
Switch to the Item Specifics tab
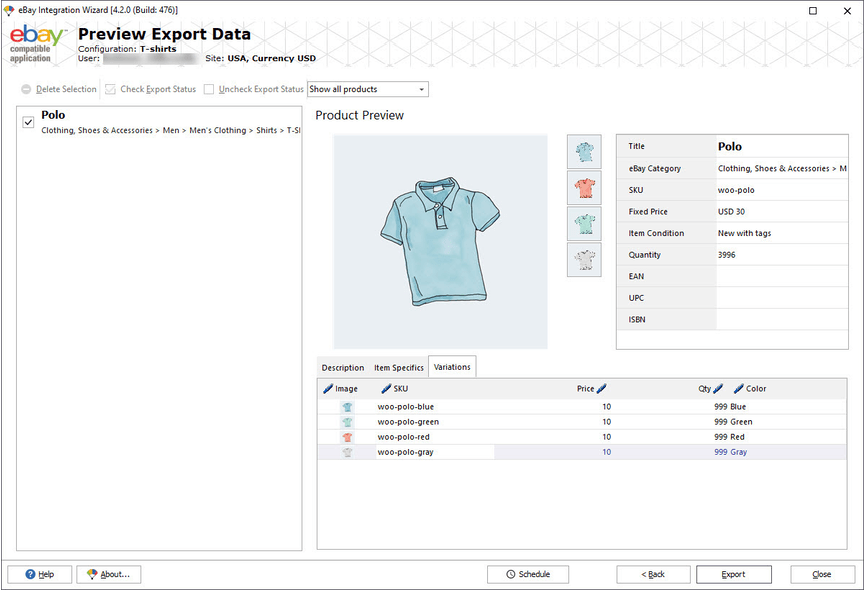pyautogui.click(x=399, y=367)
